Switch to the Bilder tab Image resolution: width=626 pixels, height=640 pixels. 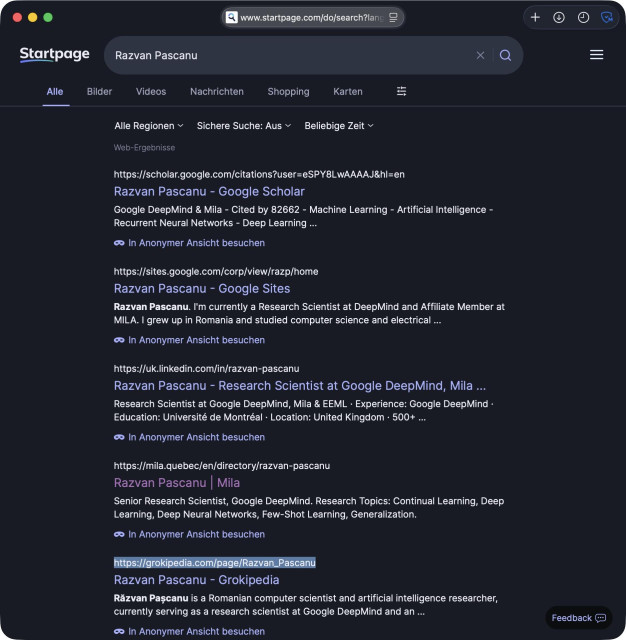[99, 91]
